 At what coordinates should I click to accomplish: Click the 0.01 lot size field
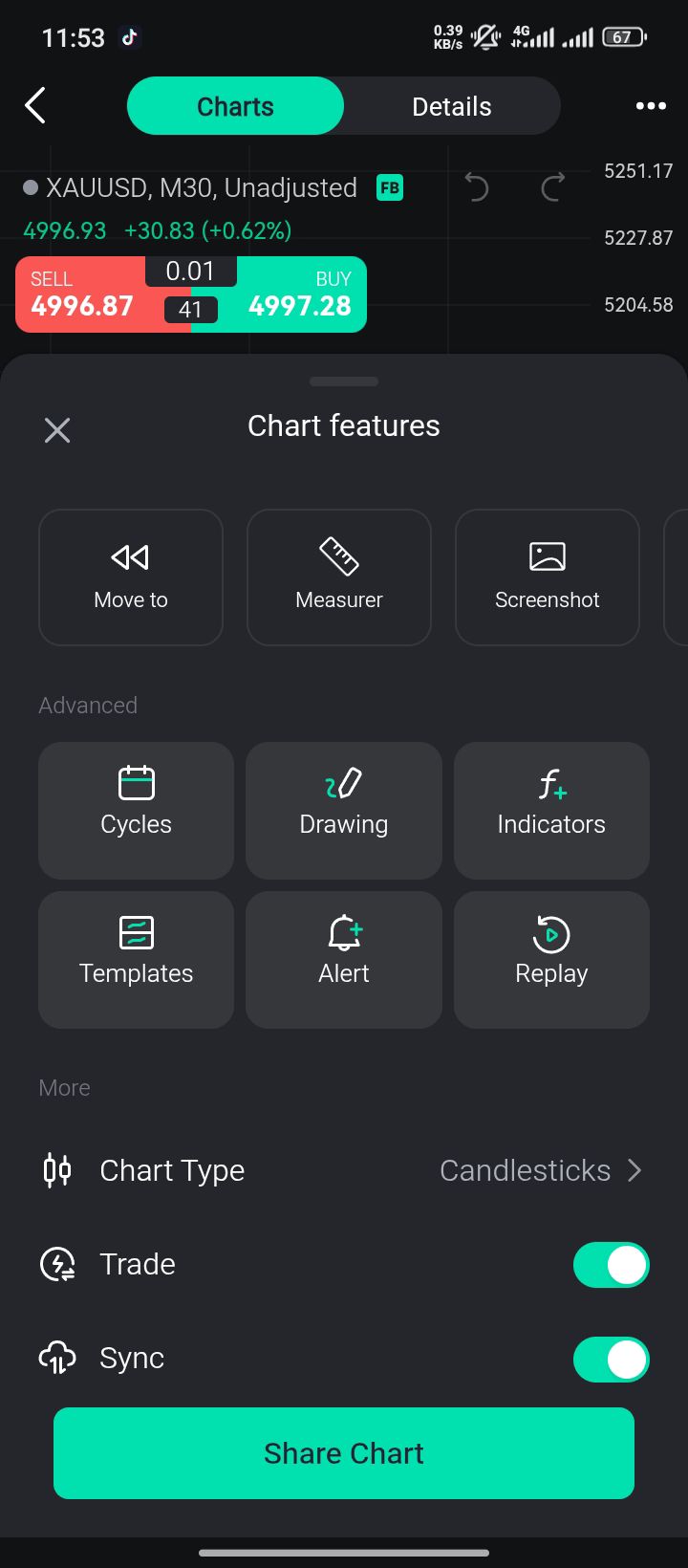[x=191, y=272]
